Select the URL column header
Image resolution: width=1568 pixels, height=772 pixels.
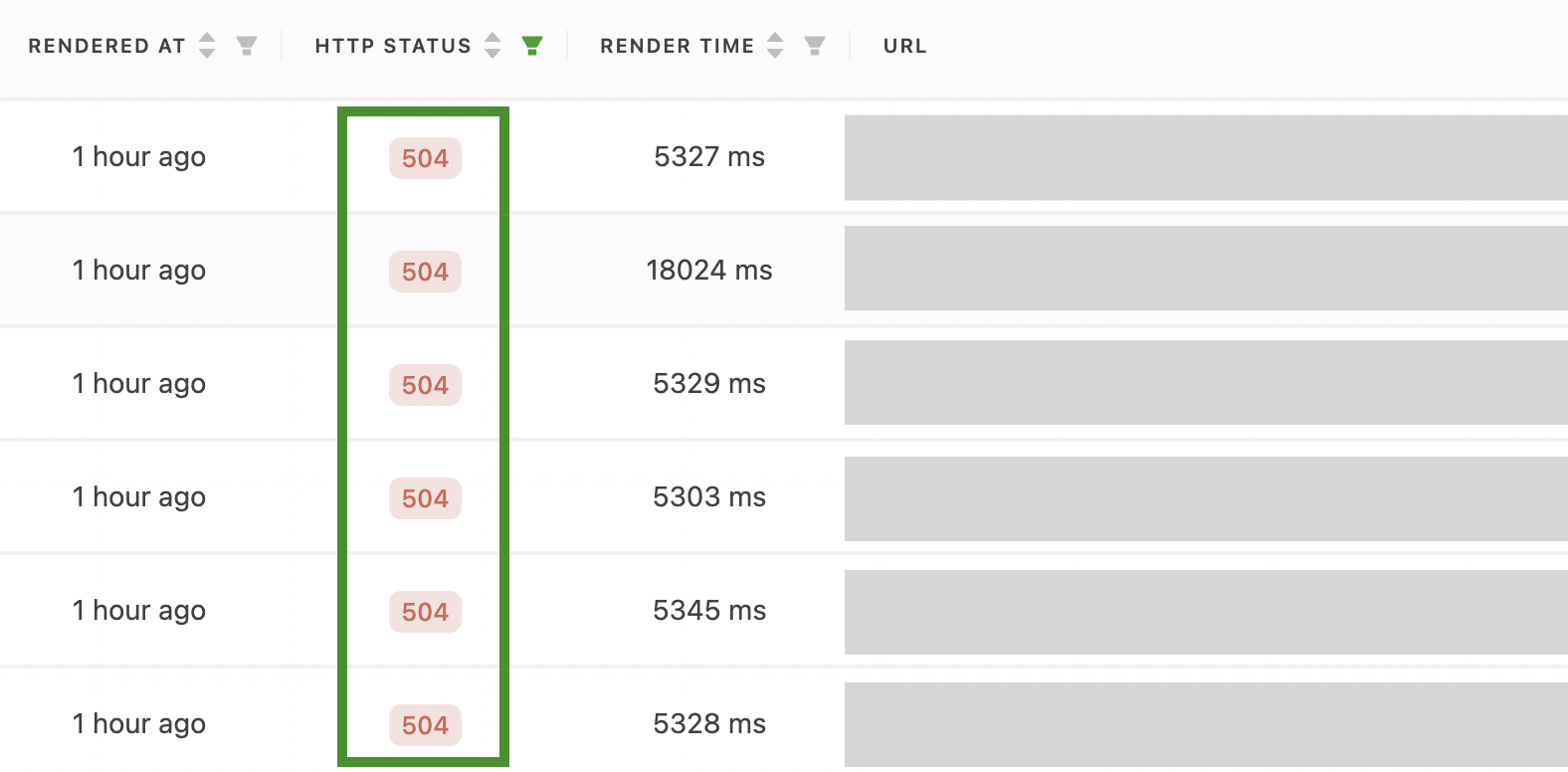pyautogui.click(x=903, y=45)
